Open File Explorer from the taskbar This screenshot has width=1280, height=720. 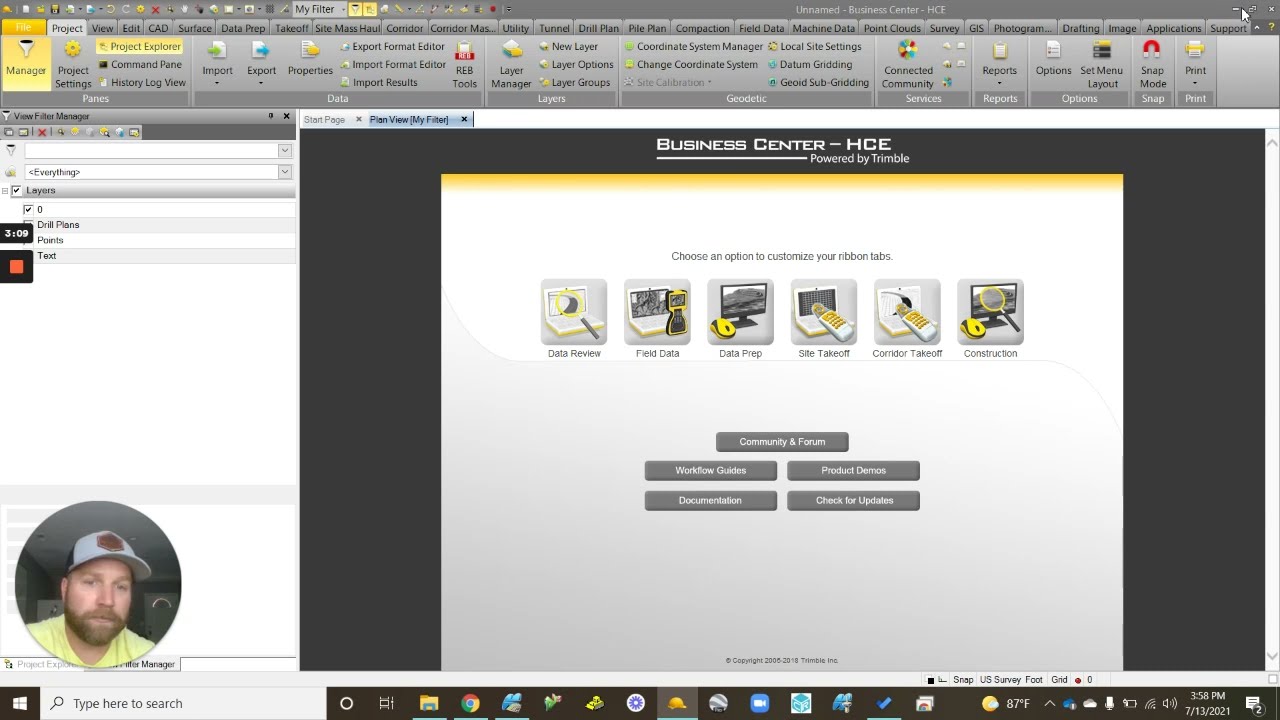click(x=429, y=703)
